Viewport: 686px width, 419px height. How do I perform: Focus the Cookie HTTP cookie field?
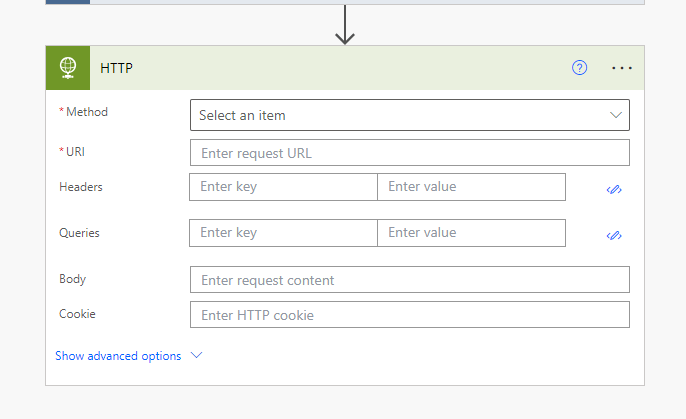click(409, 315)
